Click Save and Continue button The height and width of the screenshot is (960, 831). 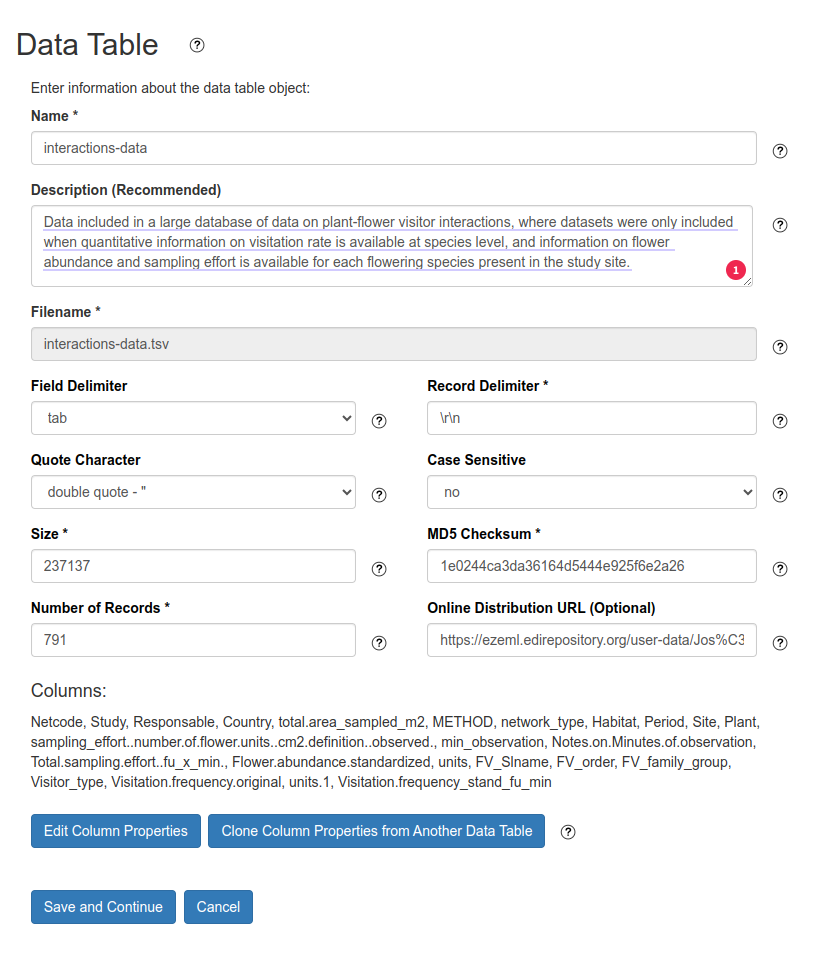(103, 907)
